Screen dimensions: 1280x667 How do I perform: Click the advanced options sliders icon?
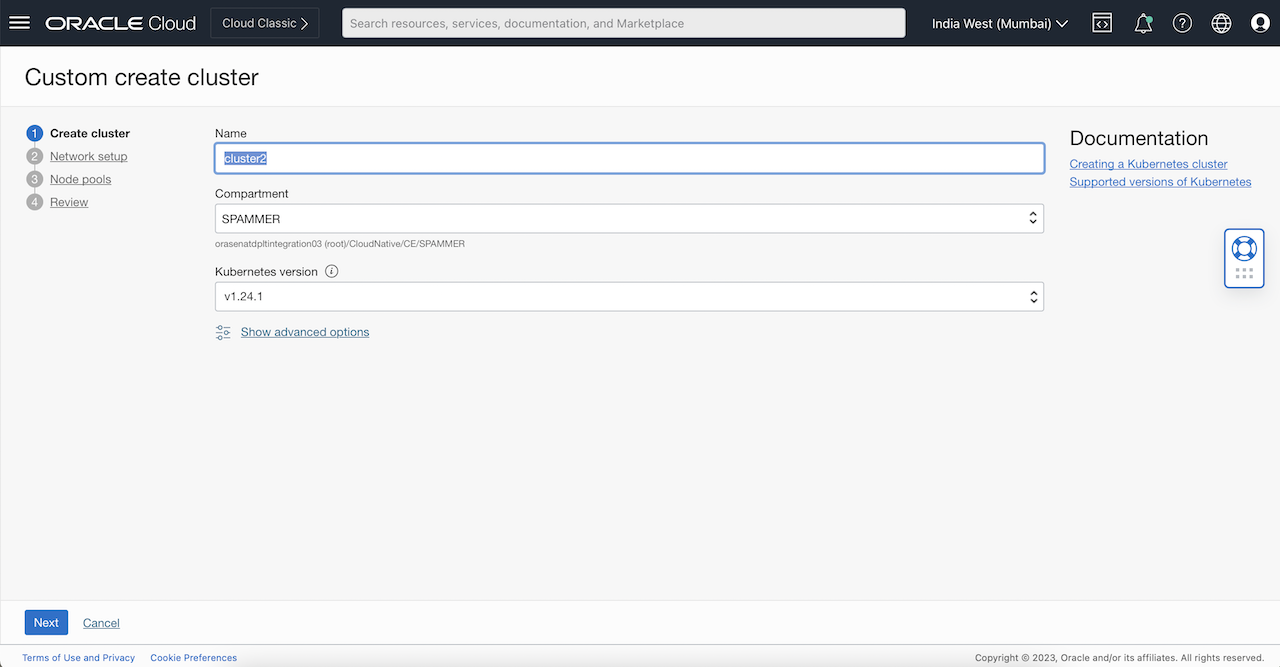click(223, 332)
